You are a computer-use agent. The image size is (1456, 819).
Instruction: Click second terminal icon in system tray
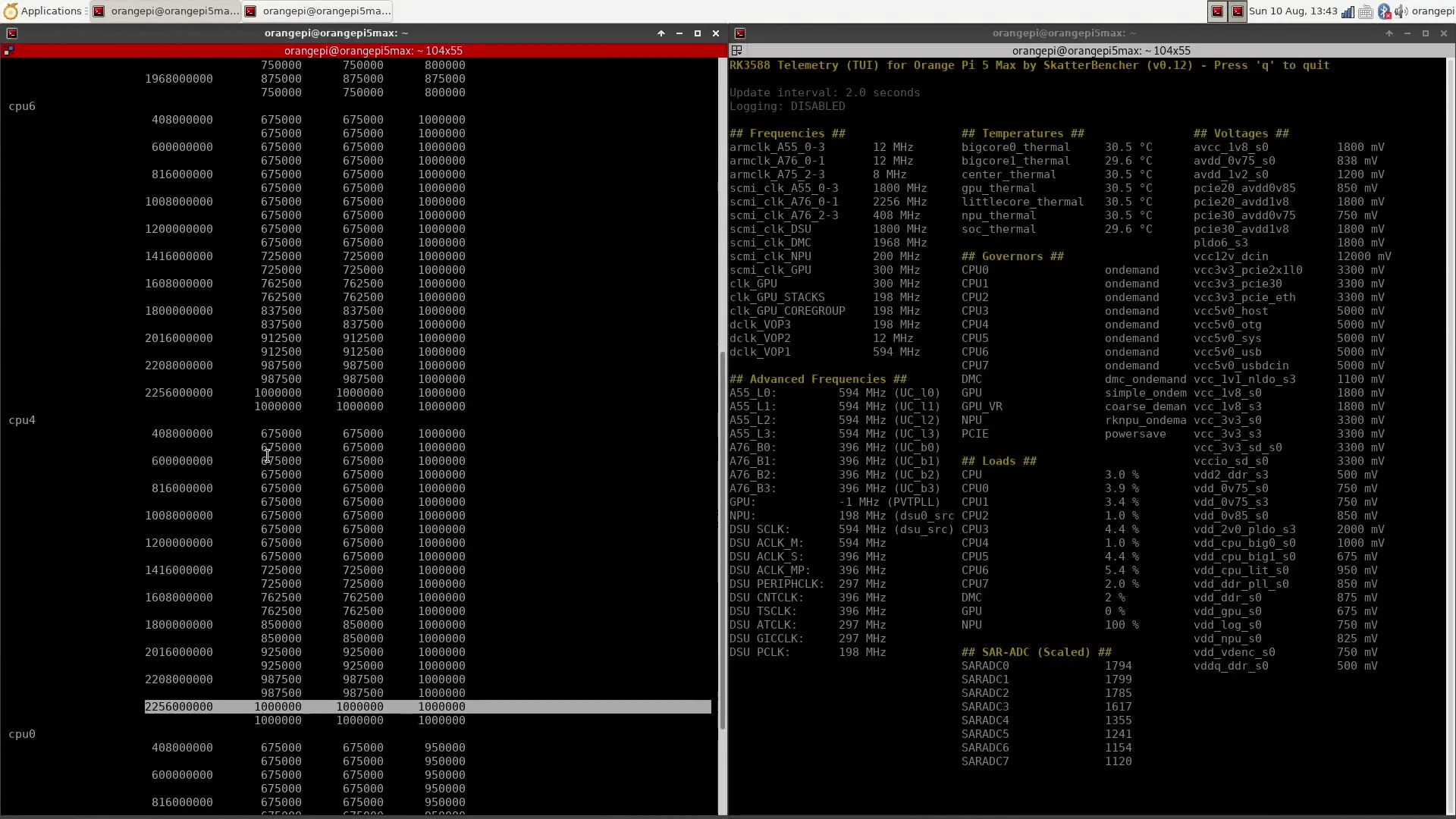click(x=1238, y=11)
